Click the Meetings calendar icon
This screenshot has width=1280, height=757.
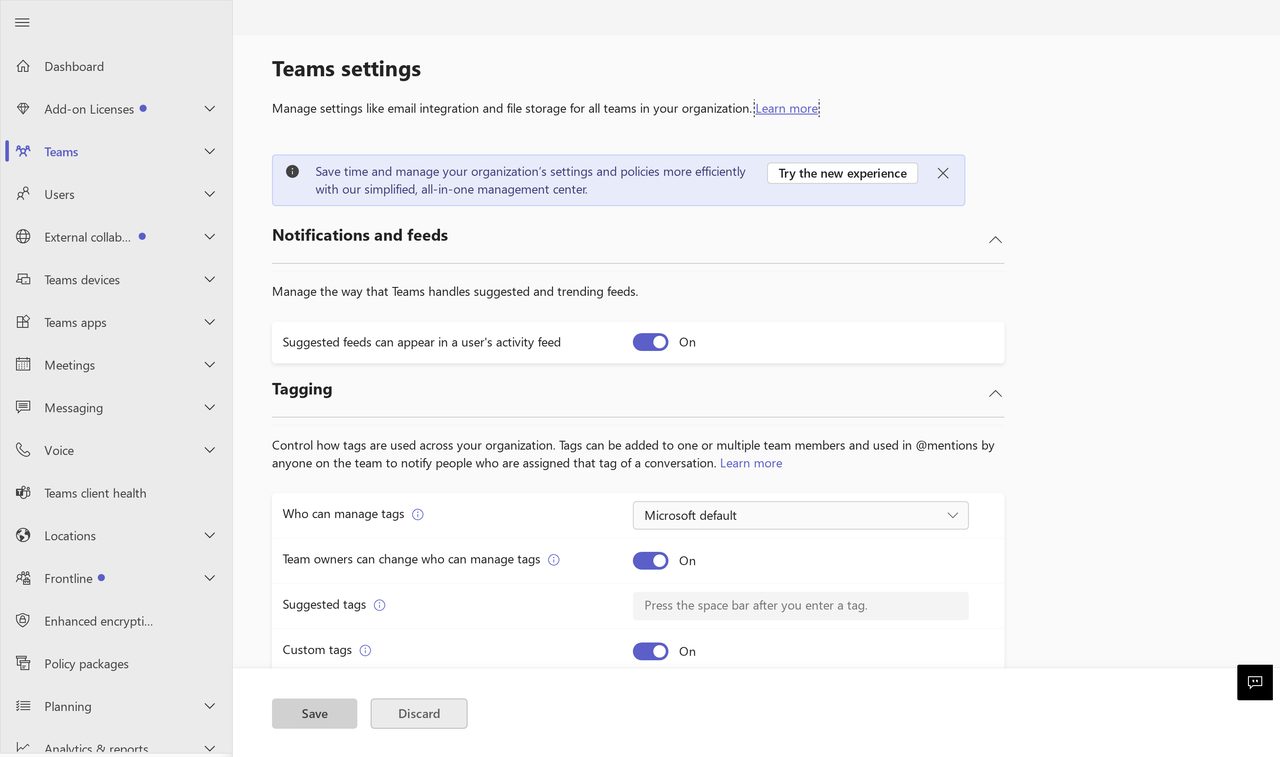(x=23, y=365)
